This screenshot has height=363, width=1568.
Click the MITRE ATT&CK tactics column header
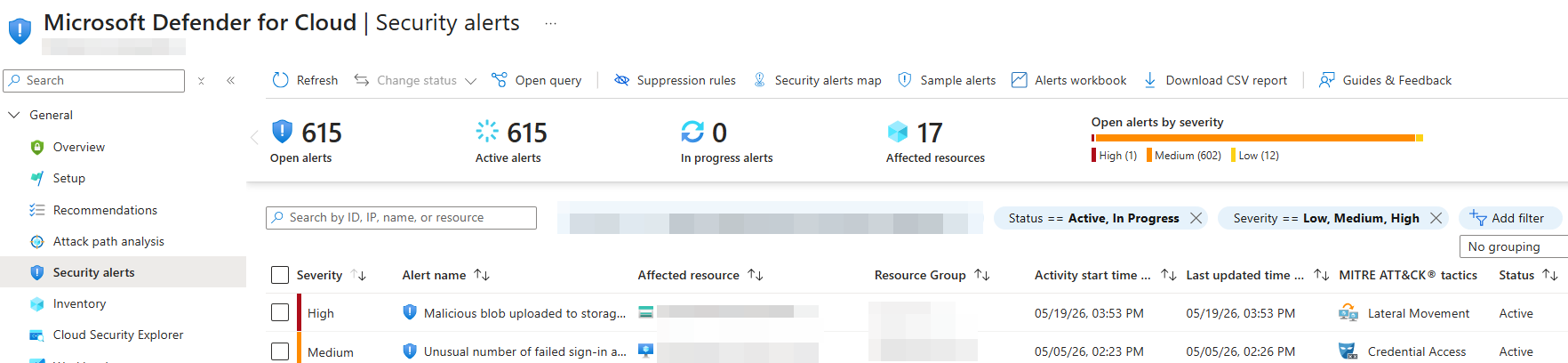point(1408,275)
